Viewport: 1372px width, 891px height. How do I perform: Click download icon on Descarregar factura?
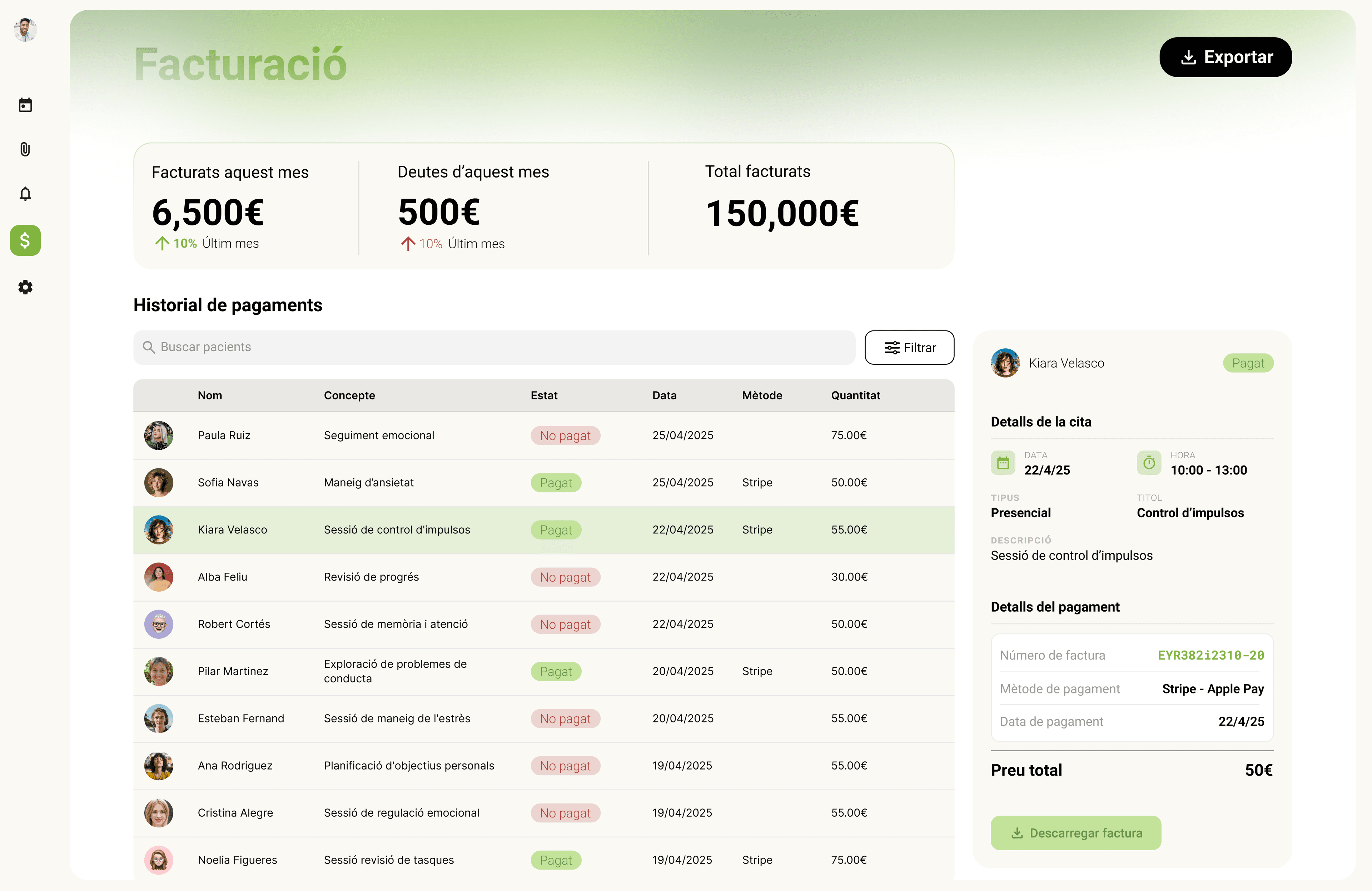(1018, 833)
